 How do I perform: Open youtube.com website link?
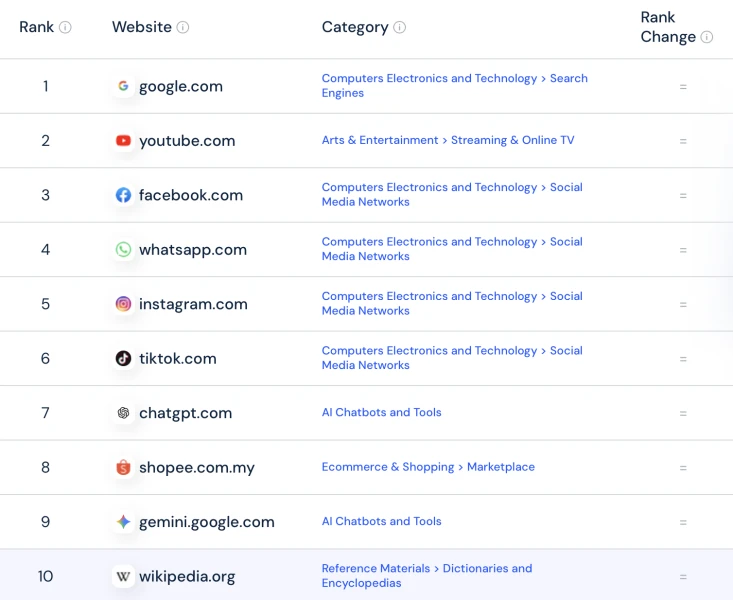tap(187, 141)
